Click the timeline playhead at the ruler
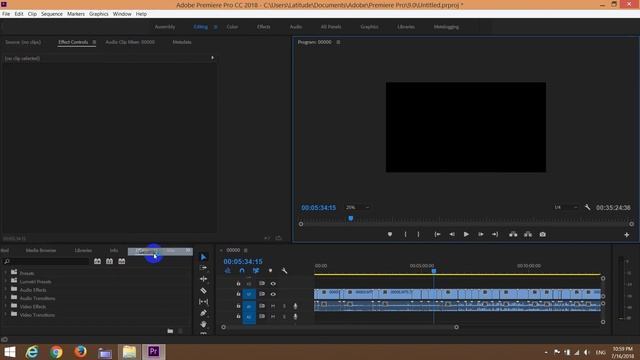 click(434, 271)
